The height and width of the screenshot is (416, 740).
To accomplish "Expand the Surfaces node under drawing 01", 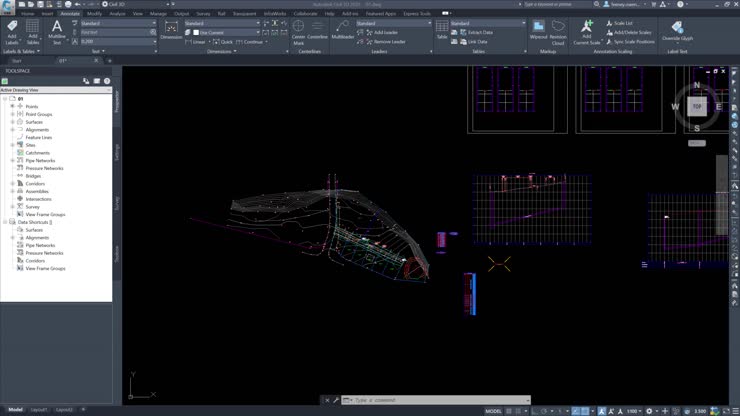I will pos(12,122).
